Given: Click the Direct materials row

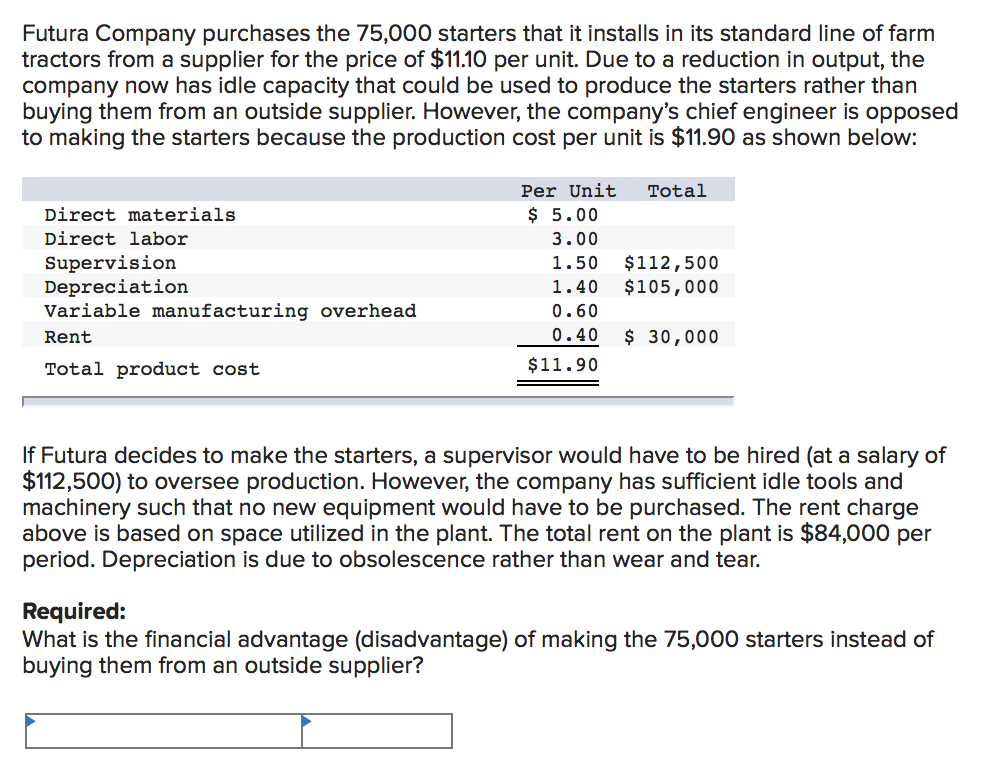Looking at the screenshot, I should (x=139, y=214).
